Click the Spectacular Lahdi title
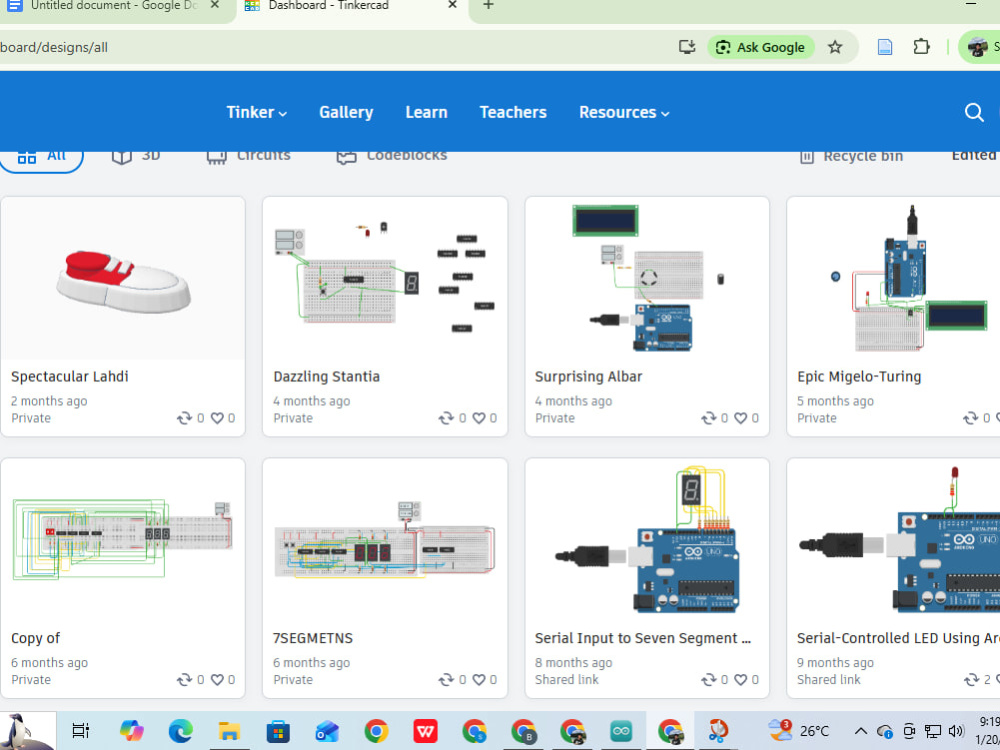Screen dimensions: 1000x750 70,376
